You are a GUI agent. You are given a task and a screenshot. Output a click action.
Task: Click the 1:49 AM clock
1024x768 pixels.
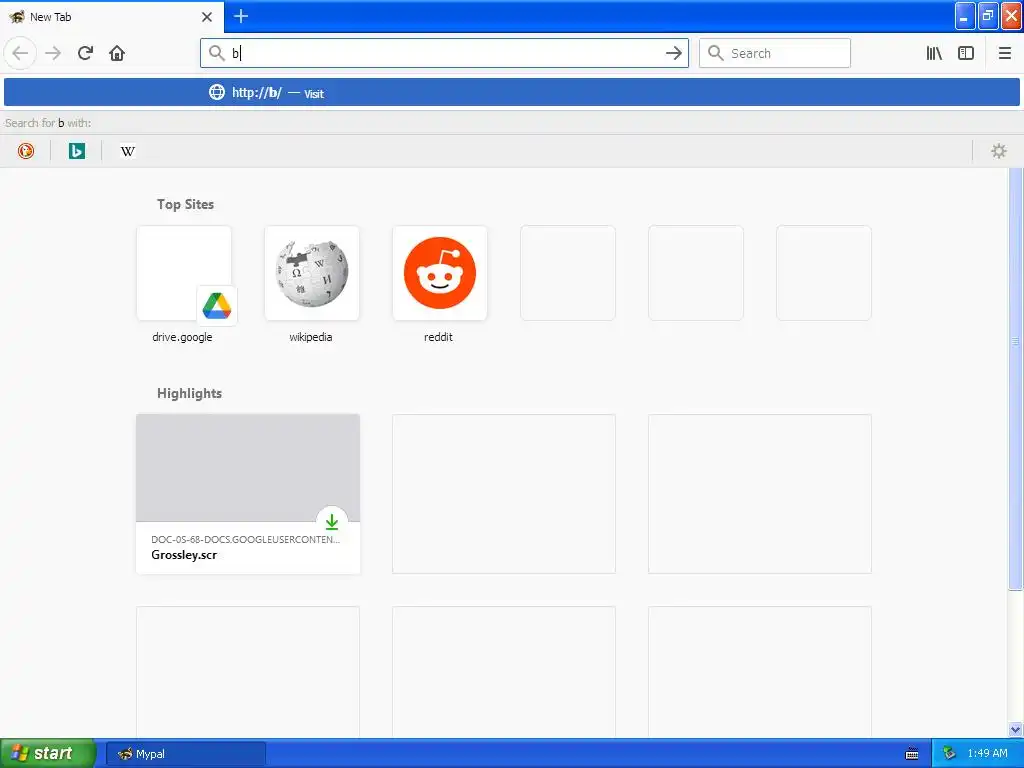click(x=987, y=753)
